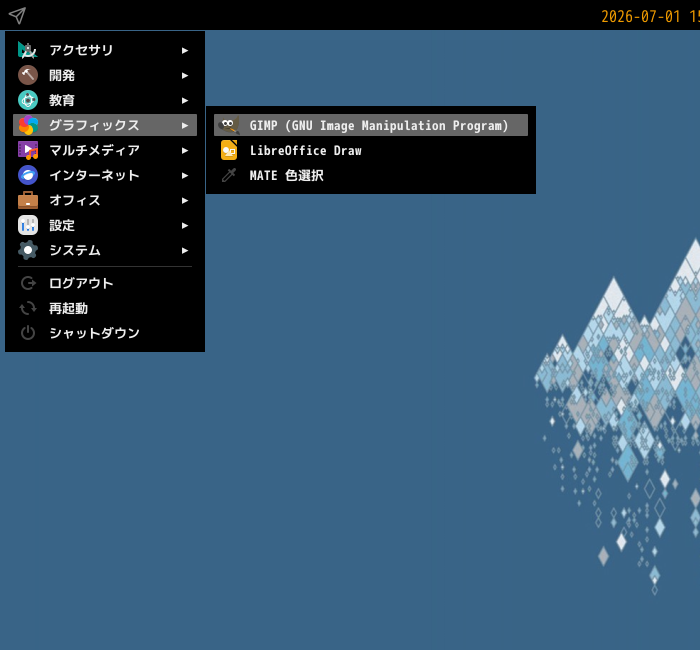Open the 教育 menu category
The height and width of the screenshot is (650, 700).
105,100
